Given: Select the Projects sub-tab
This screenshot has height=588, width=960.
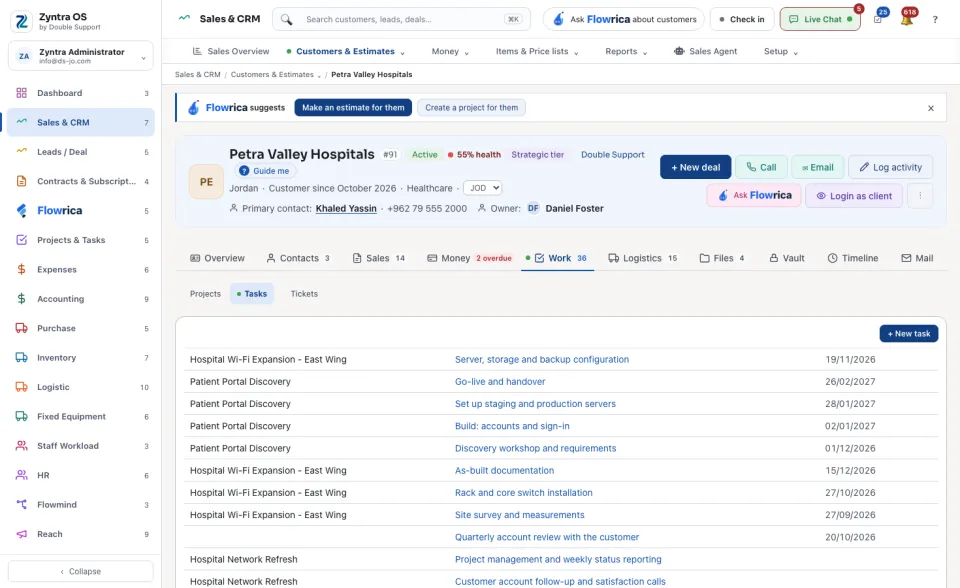Looking at the screenshot, I should [x=205, y=294].
